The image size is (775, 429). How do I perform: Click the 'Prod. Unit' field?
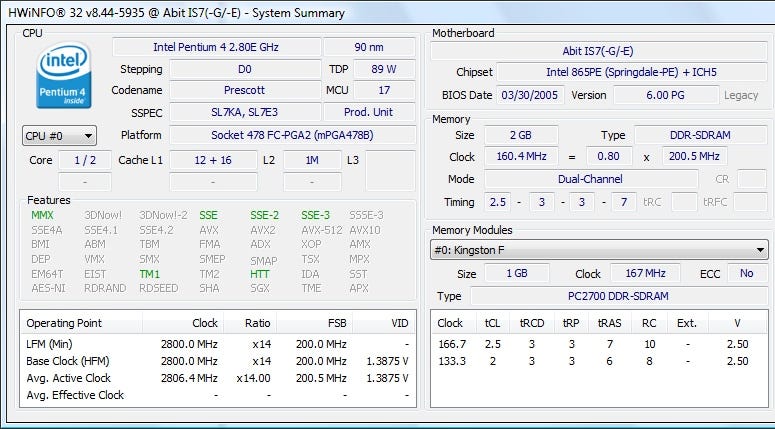(x=369, y=112)
